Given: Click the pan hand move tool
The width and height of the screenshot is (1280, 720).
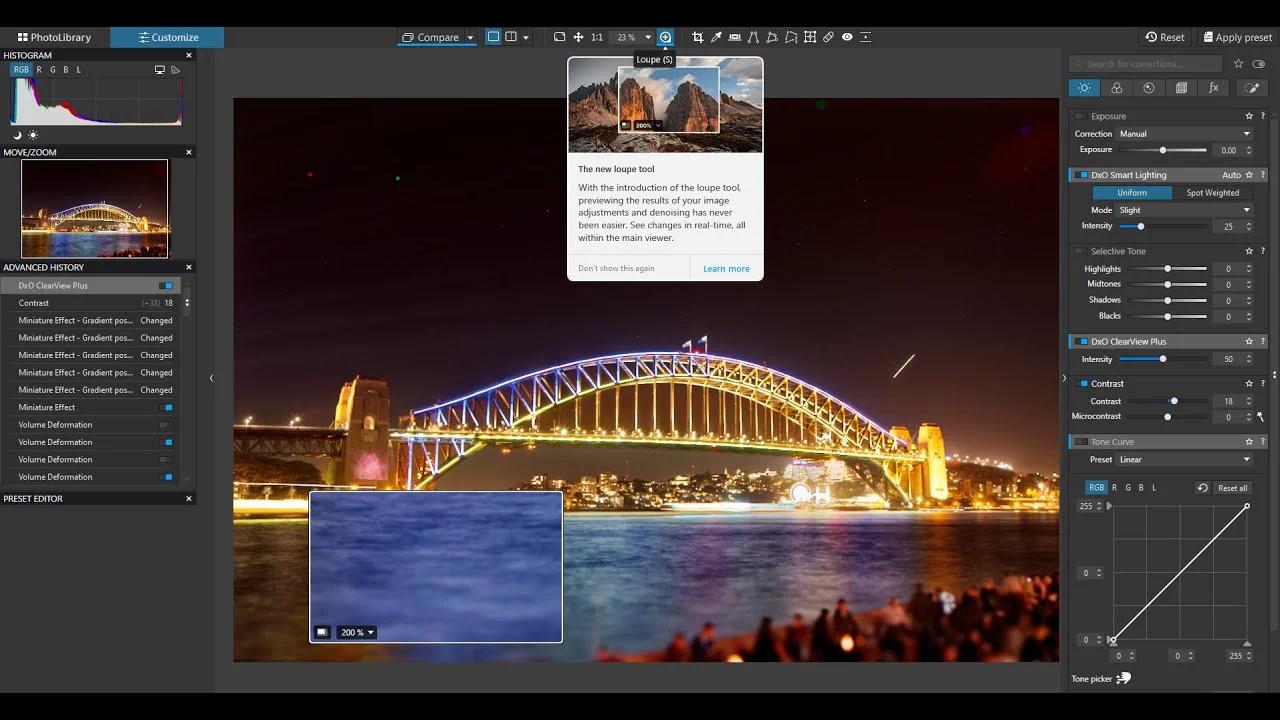Looking at the screenshot, I should (578, 37).
